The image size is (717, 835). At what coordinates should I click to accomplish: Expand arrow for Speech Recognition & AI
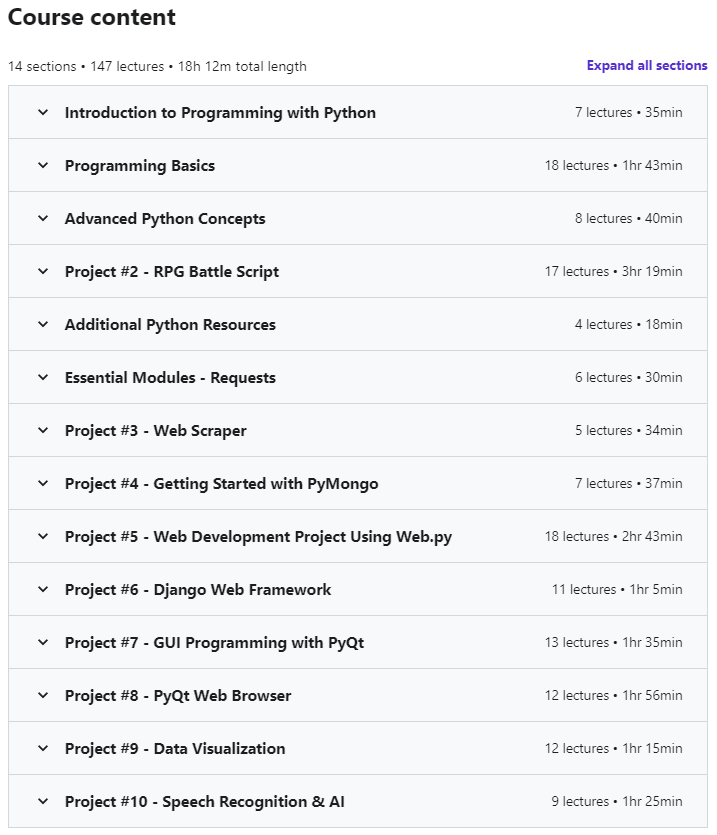pyautogui.click(x=43, y=801)
